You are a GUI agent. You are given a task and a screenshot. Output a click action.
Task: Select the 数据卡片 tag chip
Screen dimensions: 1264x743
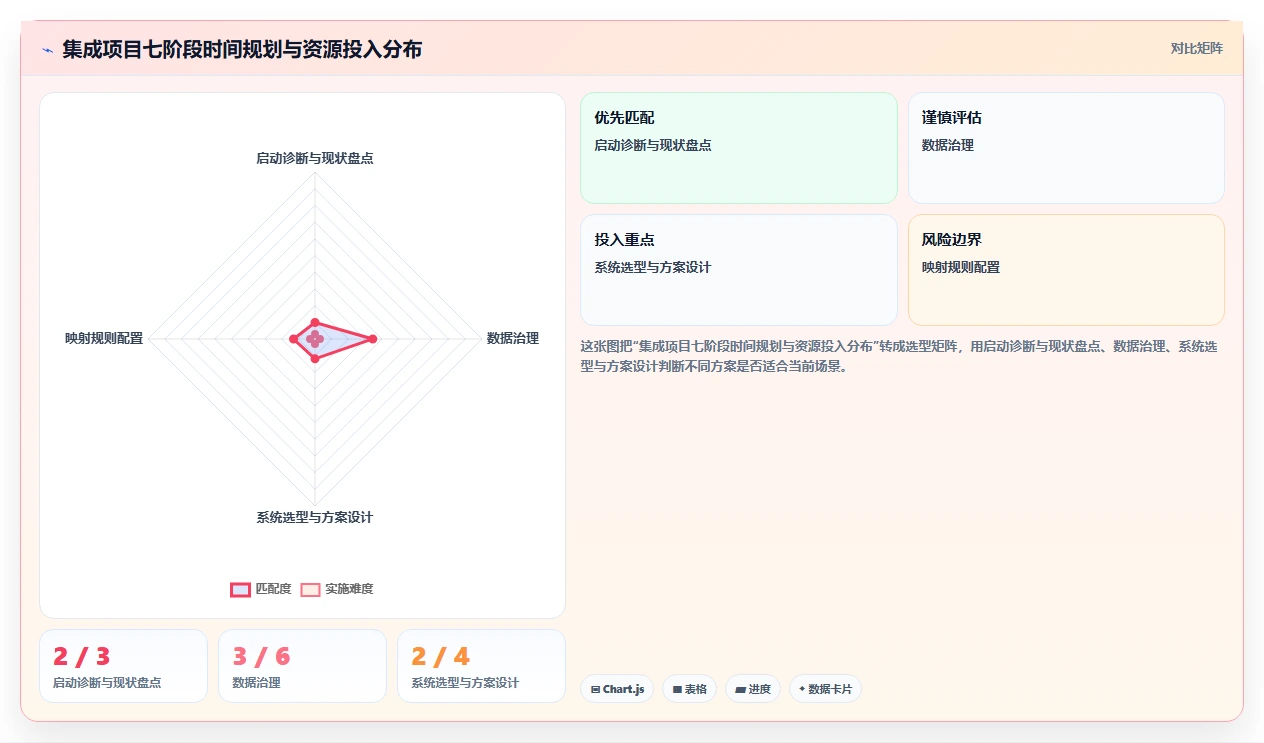[x=825, y=689]
